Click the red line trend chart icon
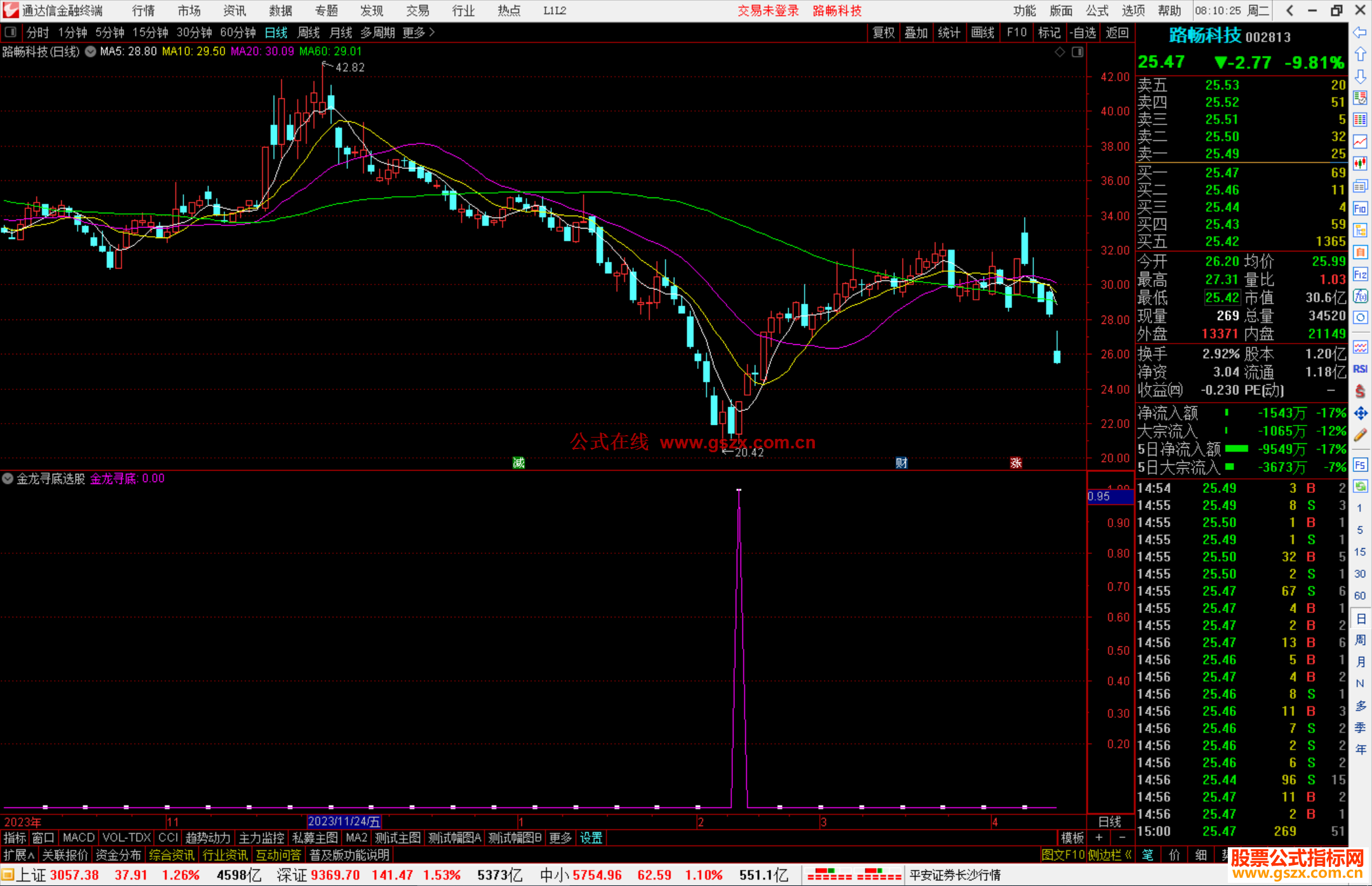 pos(1360,142)
